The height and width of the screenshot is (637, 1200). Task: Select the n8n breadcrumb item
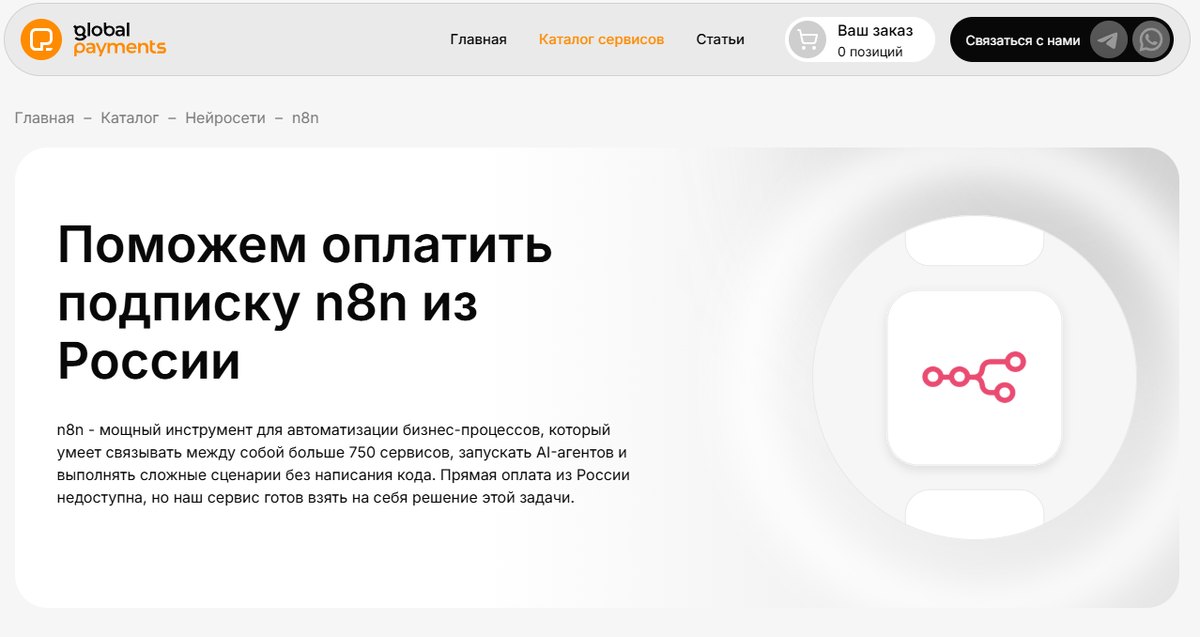click(305, 118)
